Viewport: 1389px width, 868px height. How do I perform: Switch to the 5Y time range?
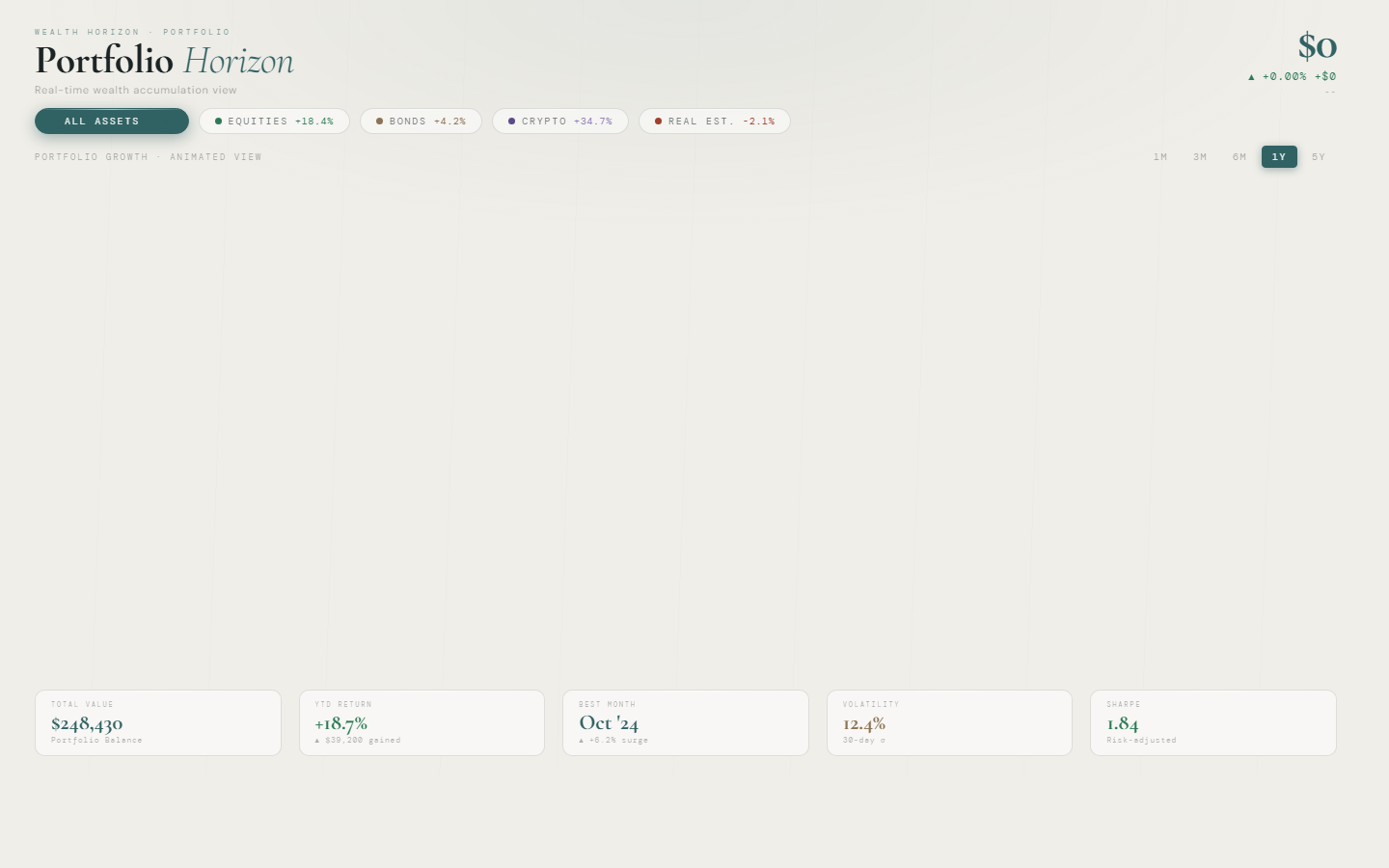(1319, 157)
